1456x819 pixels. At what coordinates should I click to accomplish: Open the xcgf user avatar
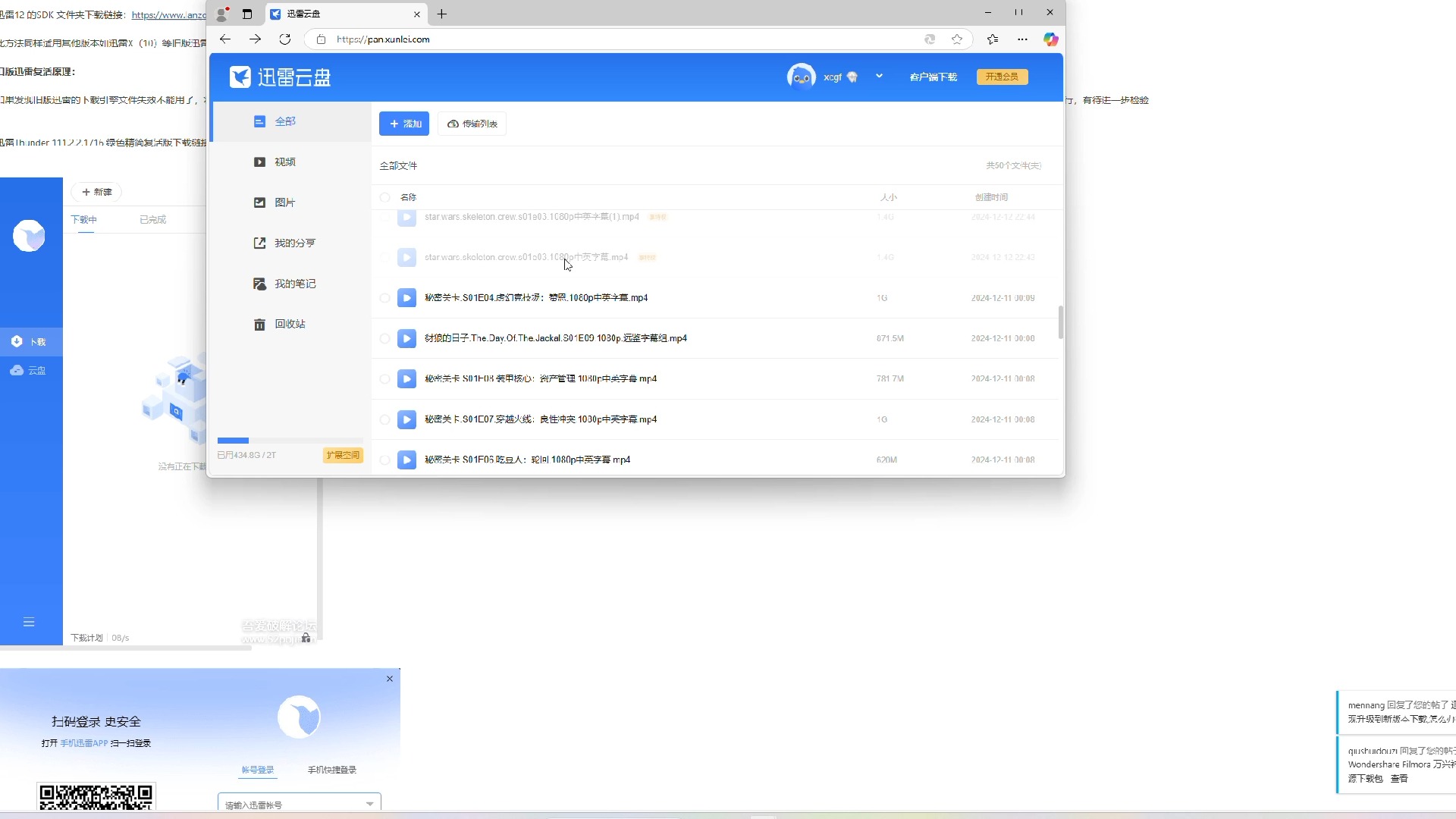point(802,77)
